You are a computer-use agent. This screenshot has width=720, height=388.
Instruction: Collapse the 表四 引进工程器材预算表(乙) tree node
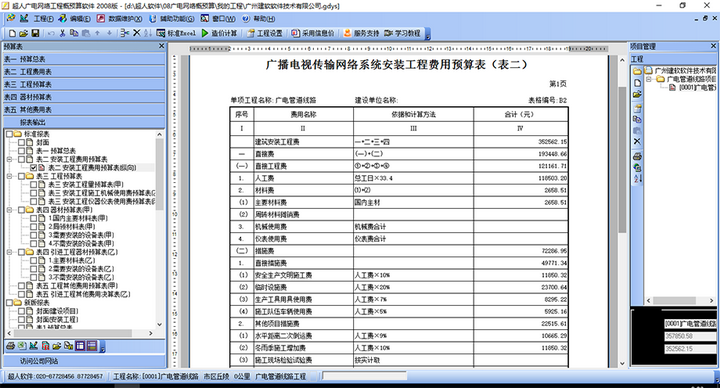coord(9,252)
